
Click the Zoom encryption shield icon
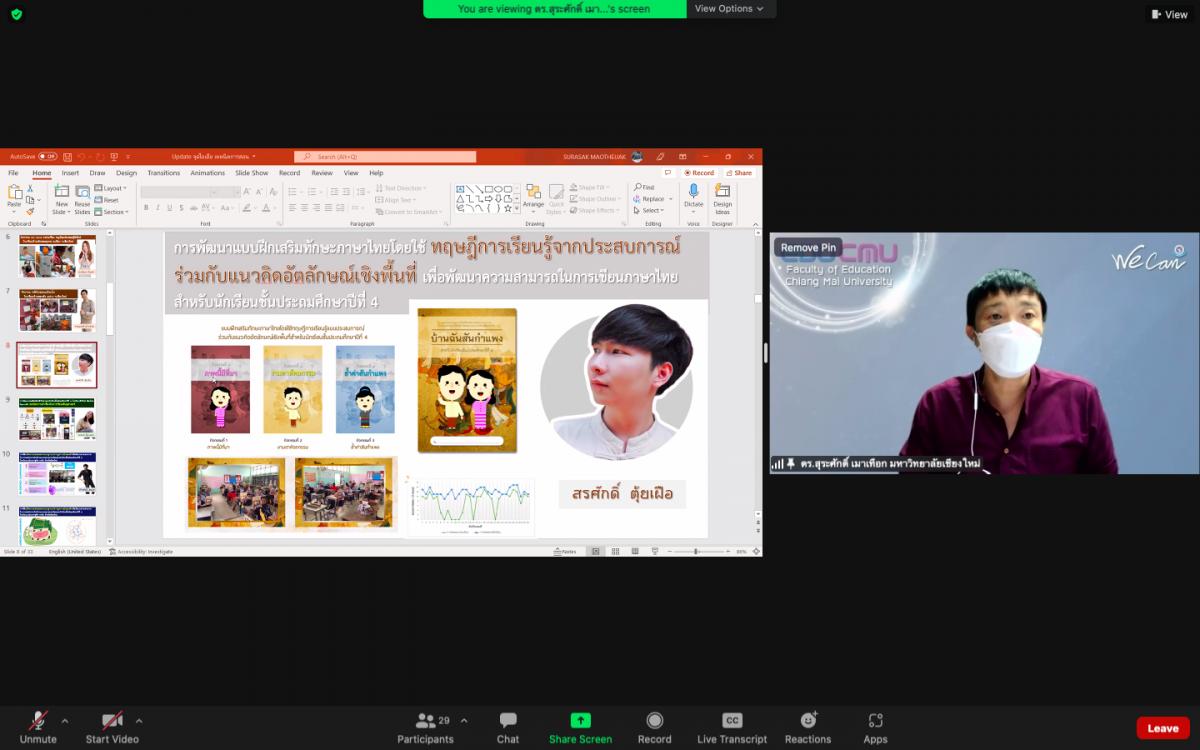click(x=16, y=14)
